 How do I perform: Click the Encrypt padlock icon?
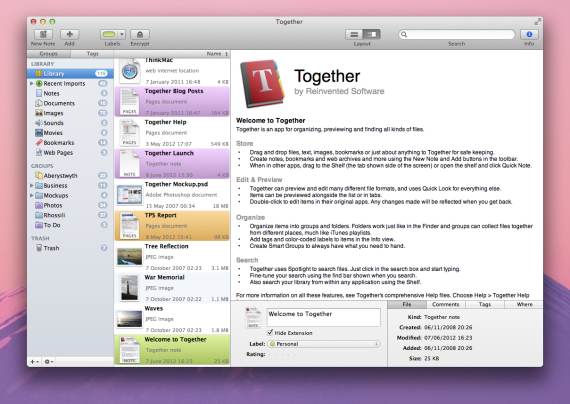[x=140, y=35]
